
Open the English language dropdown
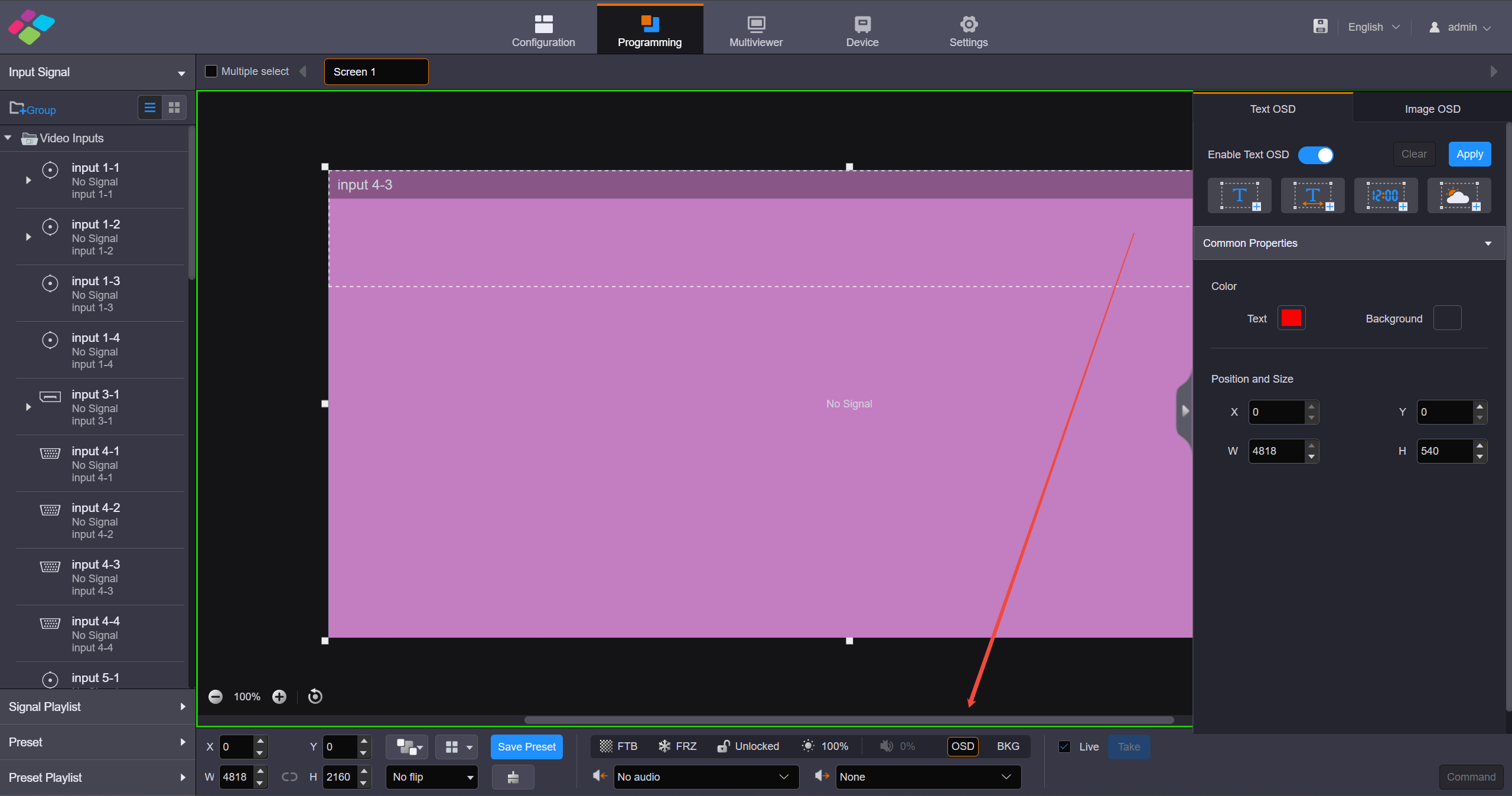1373,27
